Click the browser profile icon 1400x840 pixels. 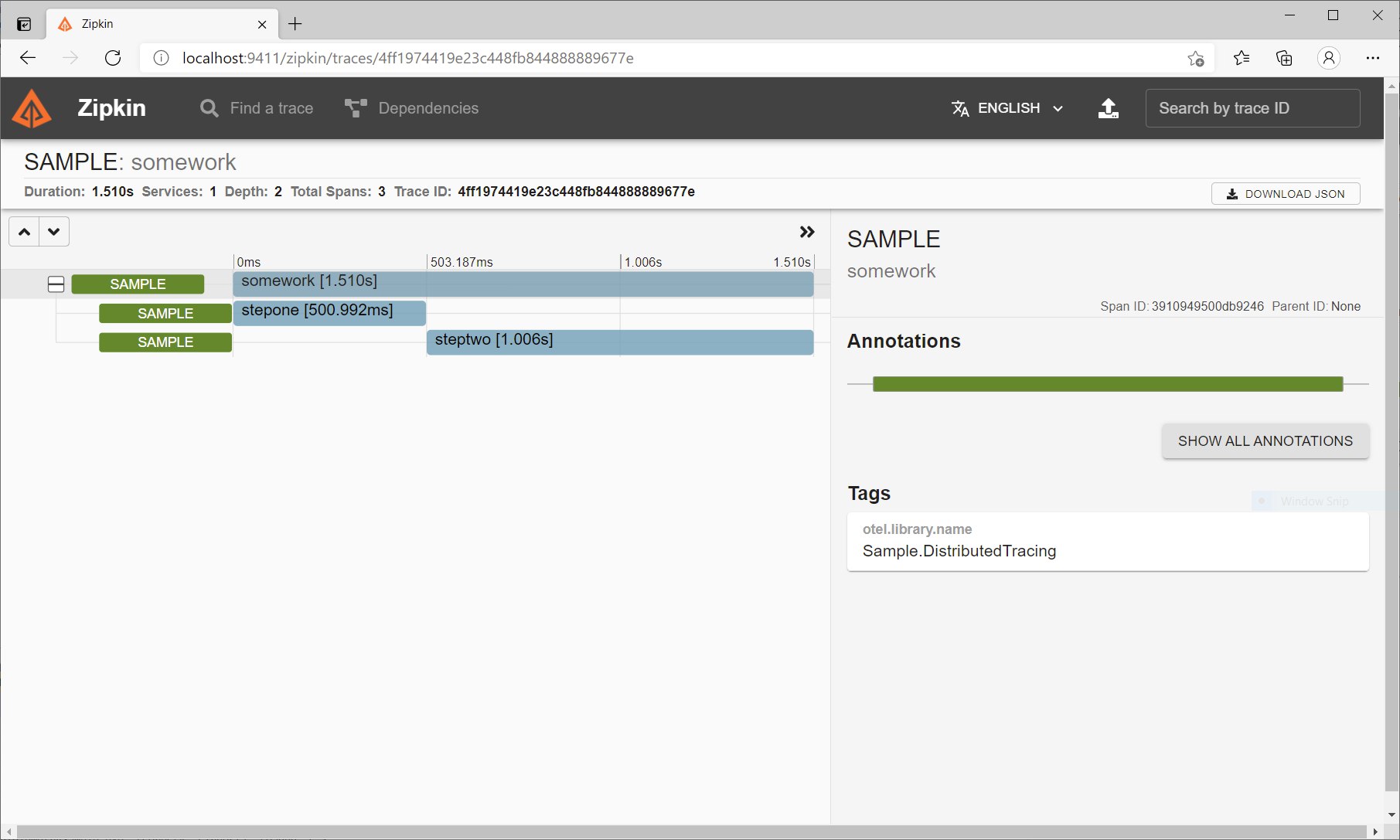click(x=1329, y=58)
